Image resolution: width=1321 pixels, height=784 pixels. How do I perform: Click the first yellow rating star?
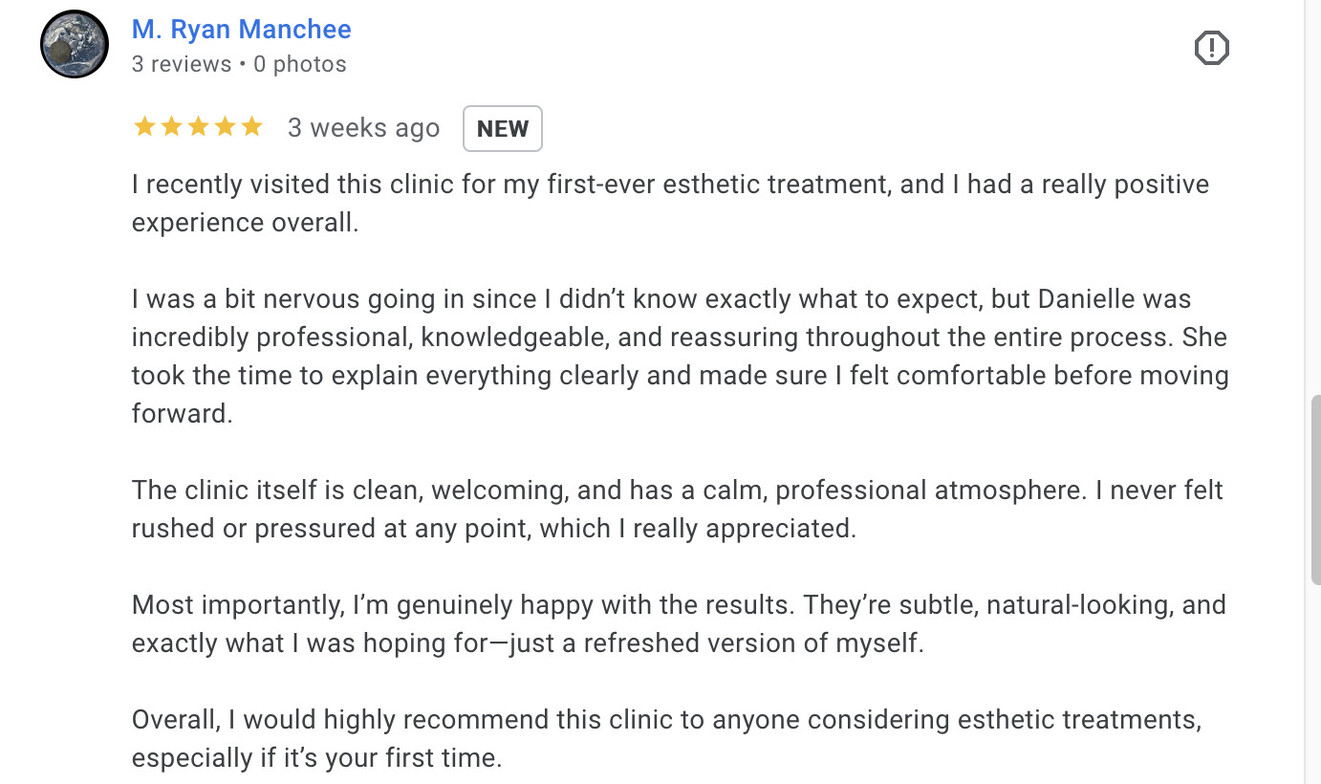coord(144,127)
